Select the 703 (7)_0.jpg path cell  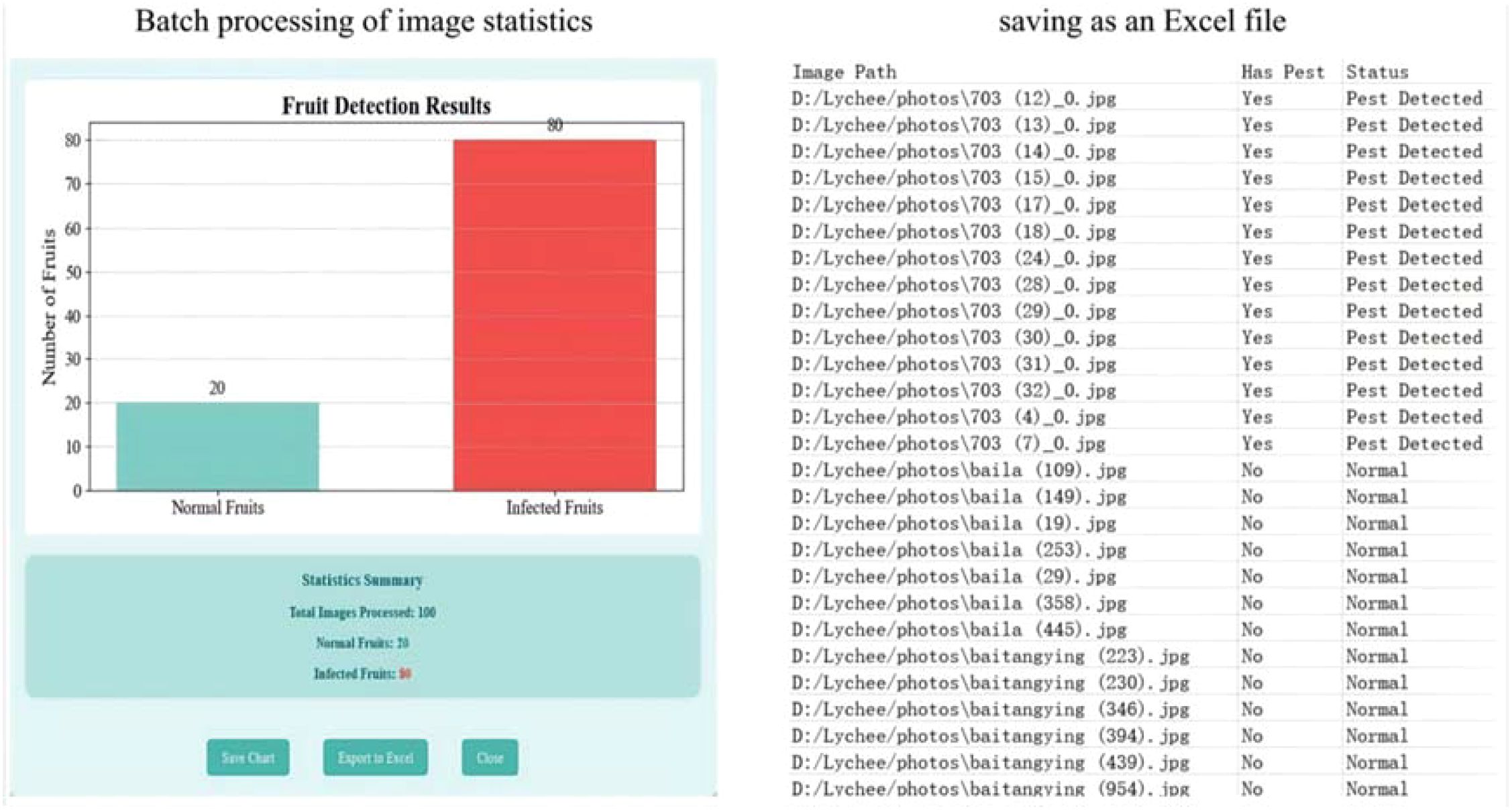[x=948, y=443]
